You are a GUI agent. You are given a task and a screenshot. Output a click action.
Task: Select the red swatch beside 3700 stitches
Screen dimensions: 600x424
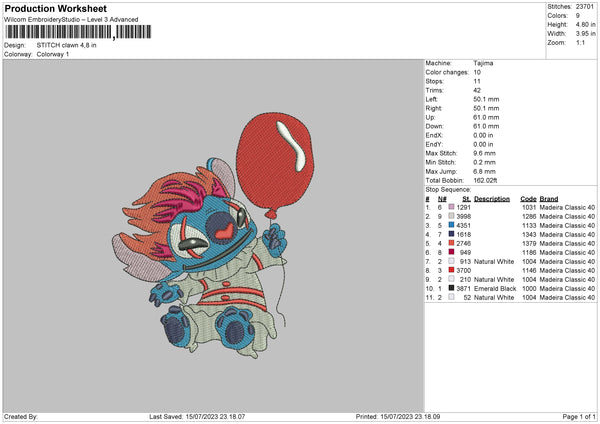click(x=452, y=270)
